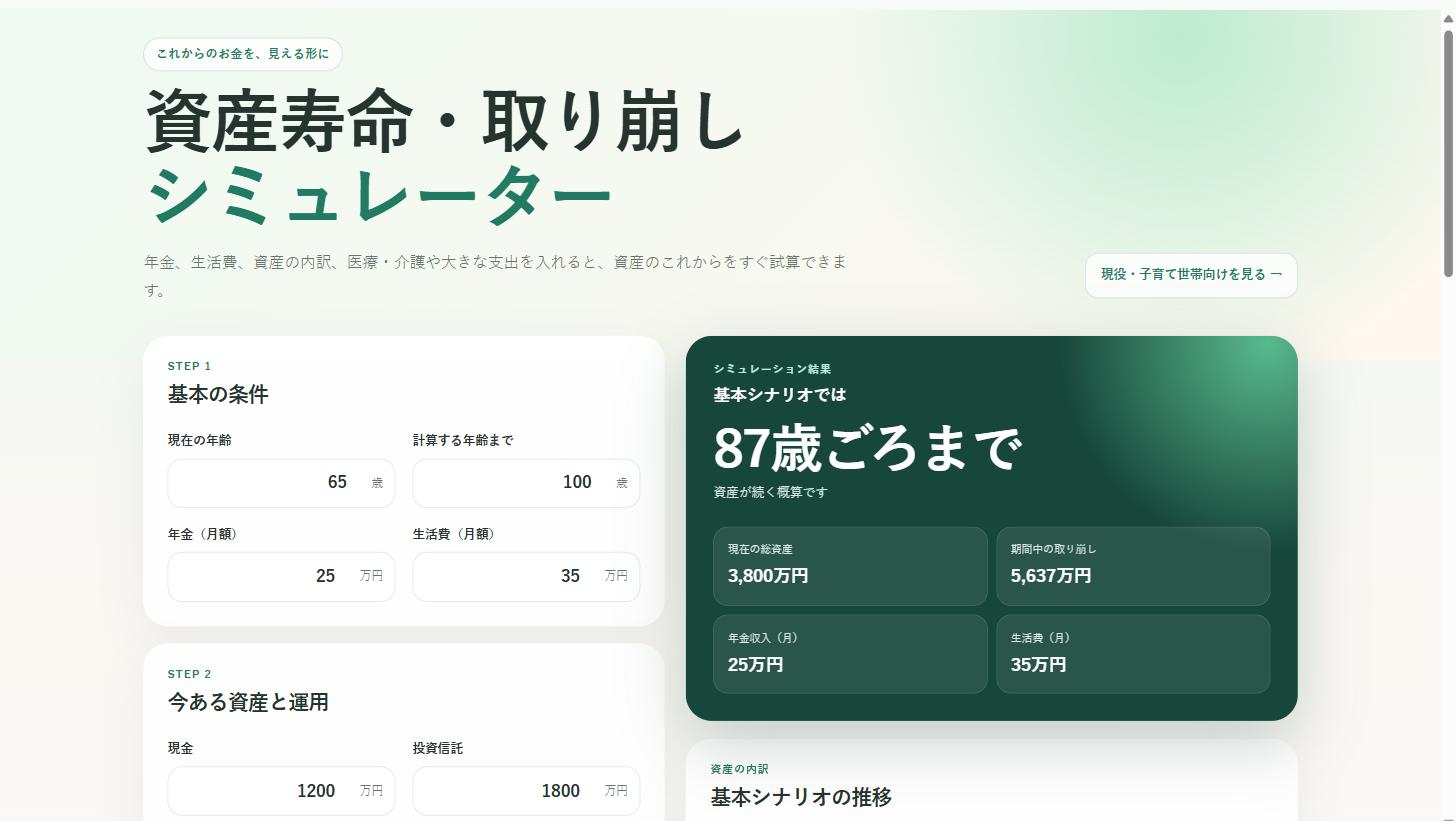Click the STEP 2 label
The width and height of the screenshot is (1456, 821).
[x=190, y=674]
